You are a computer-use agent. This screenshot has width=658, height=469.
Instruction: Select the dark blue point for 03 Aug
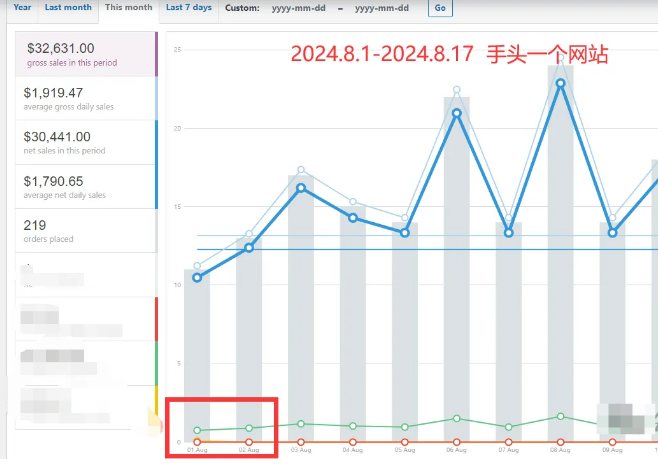click(301, 188)
